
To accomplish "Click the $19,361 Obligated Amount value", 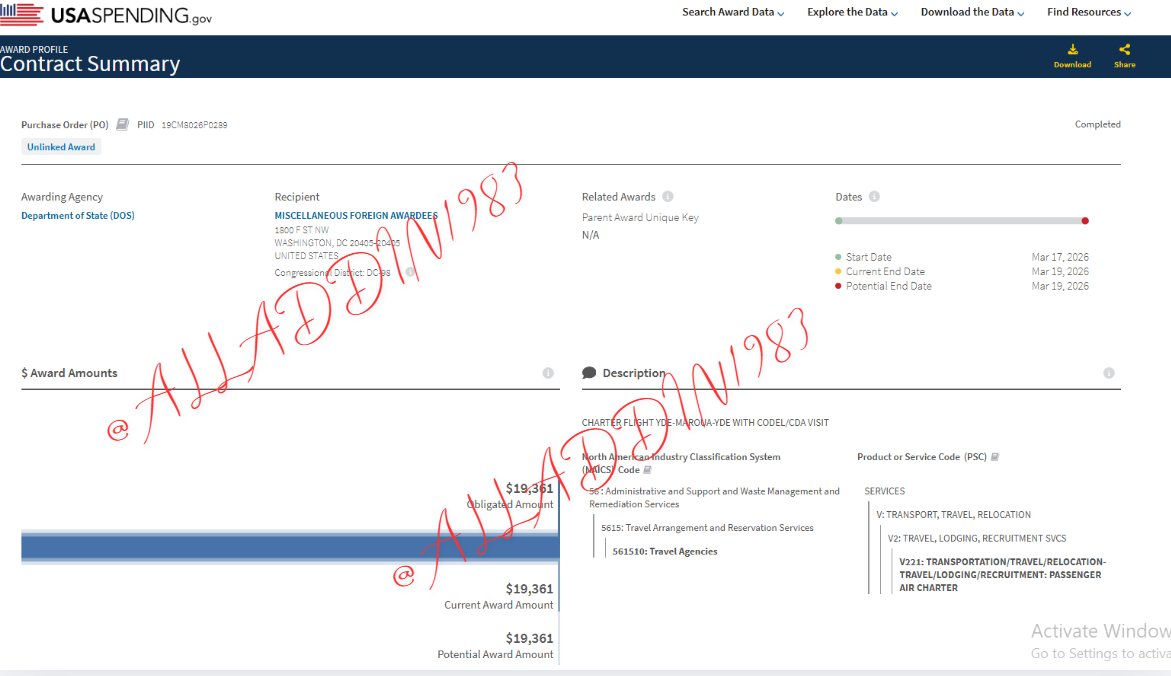I will point(529,489).
